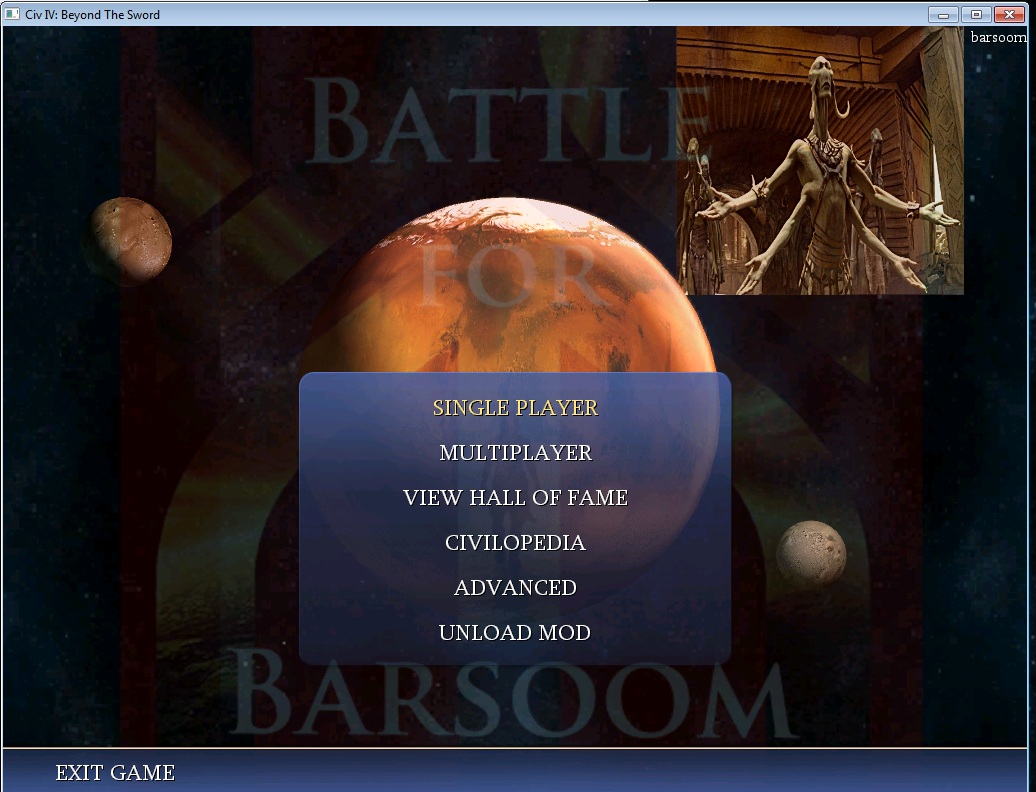Start a Single Player game
Viewport: 1036px width, 792px height.
[x=515, y=408]
